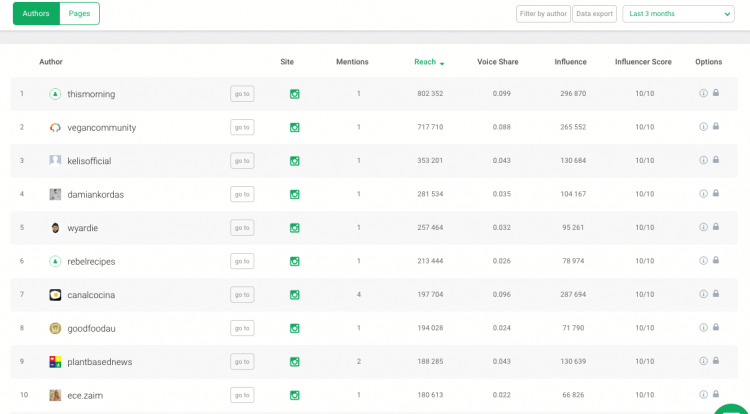Click vegancommunity author avatar
This screenshot has height=414, width=750.
55,128
